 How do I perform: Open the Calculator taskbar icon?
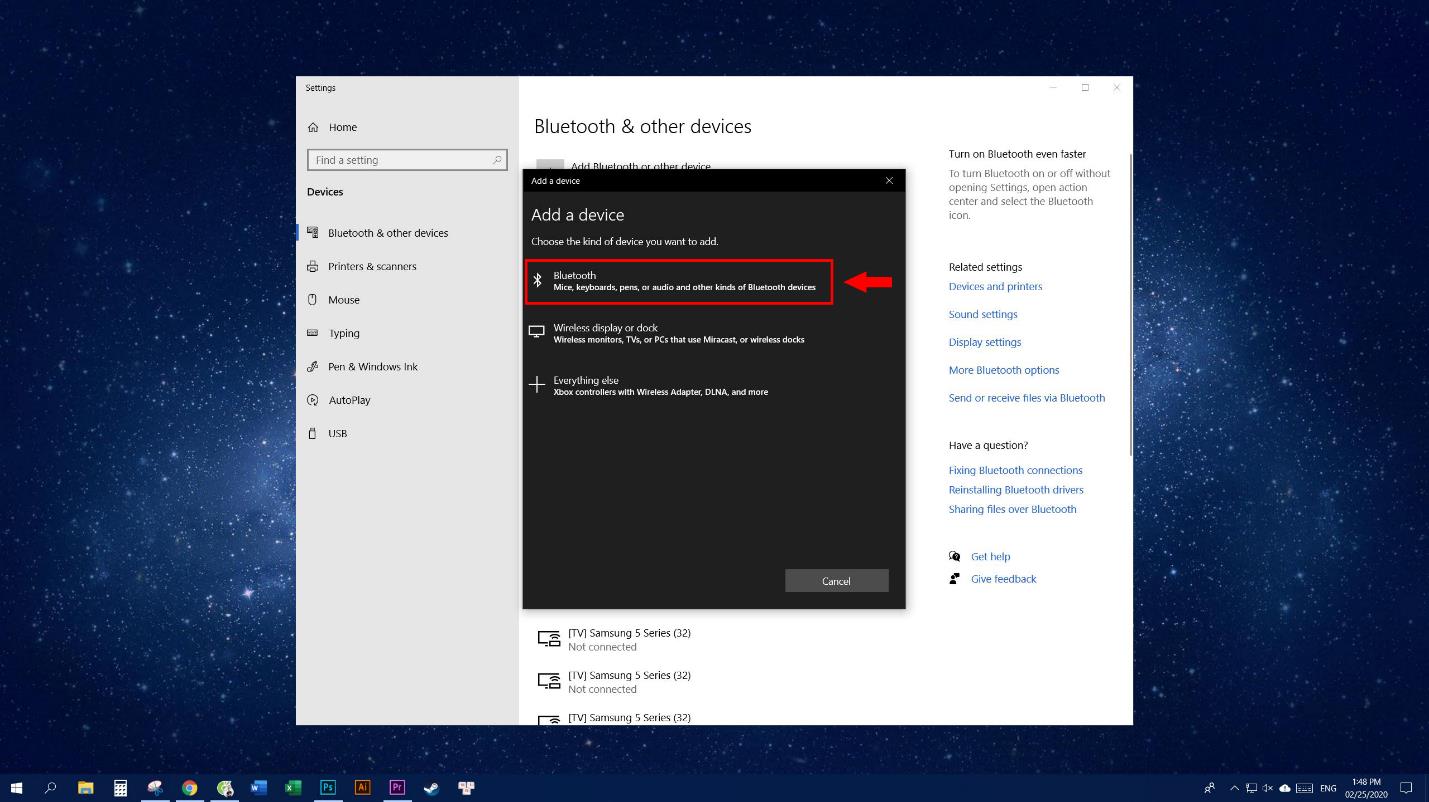pyautogui.click(x=120, y=788)
